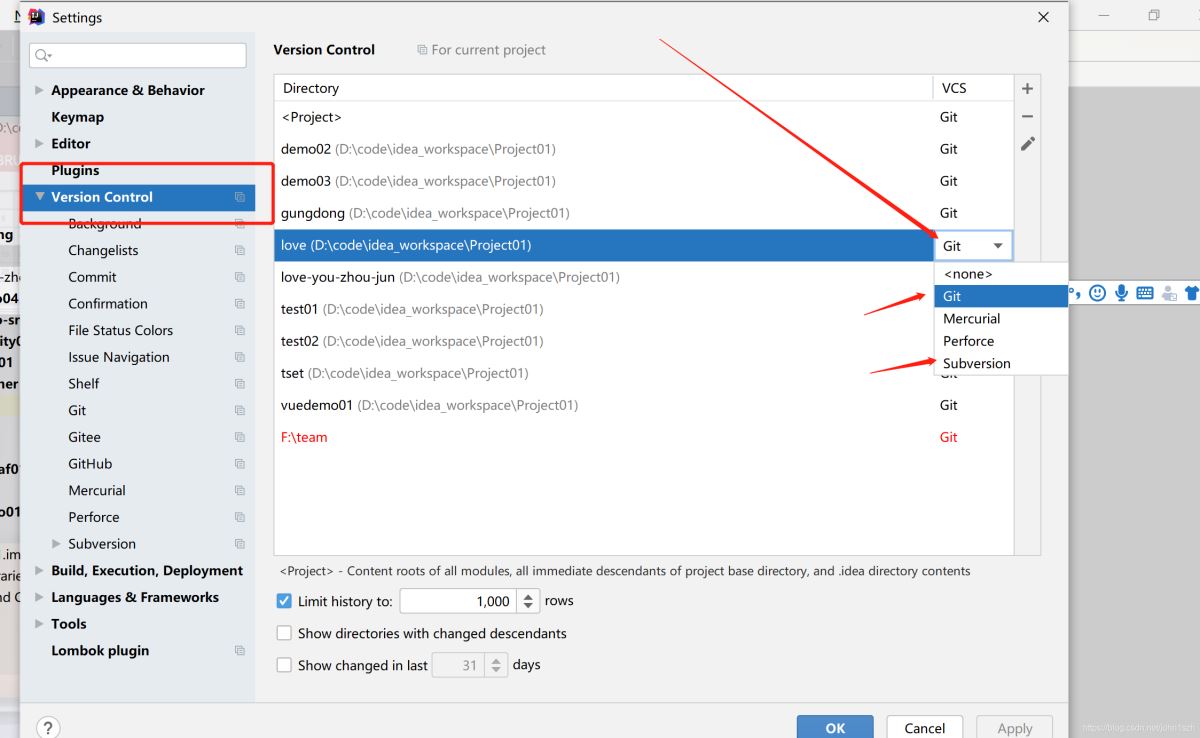The image size is (1200, 738).
Task: Open help with the question mark button
Action: 48,728
